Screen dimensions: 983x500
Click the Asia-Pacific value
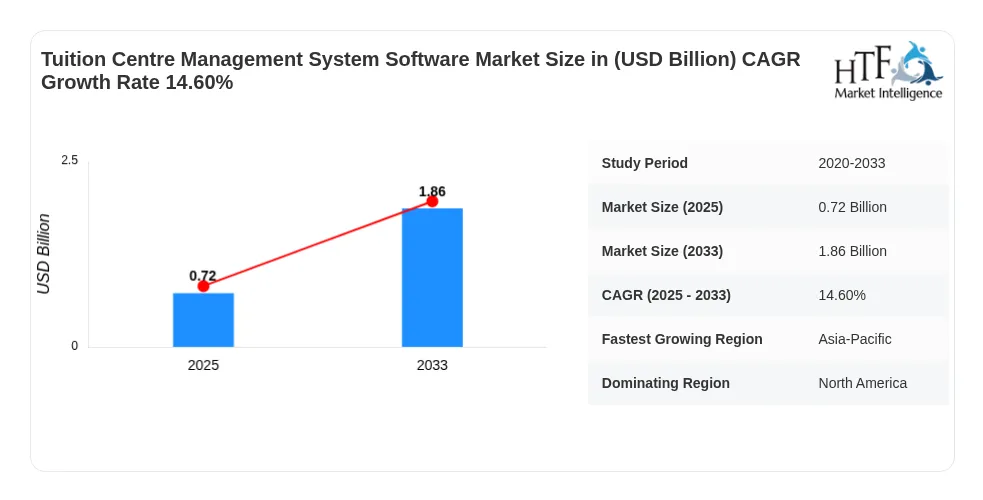point(854,339)
